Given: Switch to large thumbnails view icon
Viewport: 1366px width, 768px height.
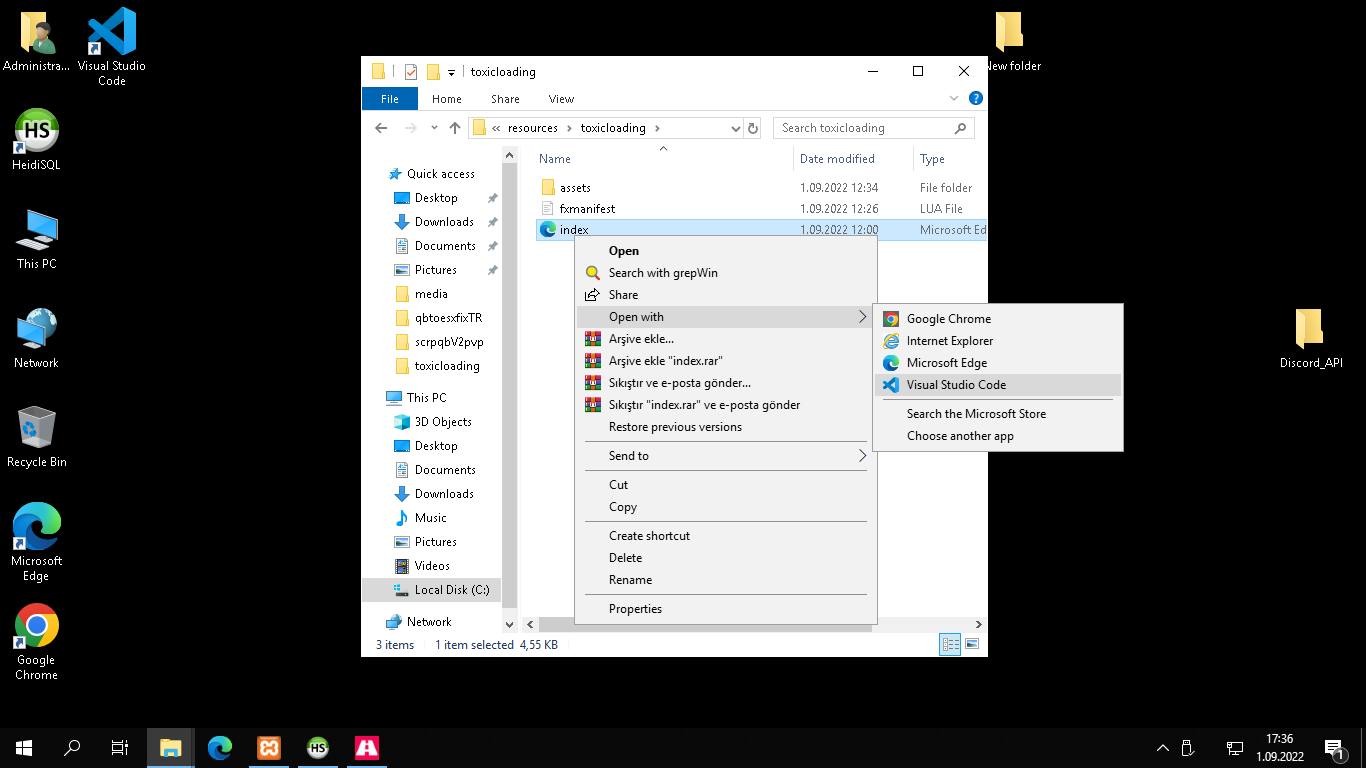Looking at the screenshot, I should [971, 644].
